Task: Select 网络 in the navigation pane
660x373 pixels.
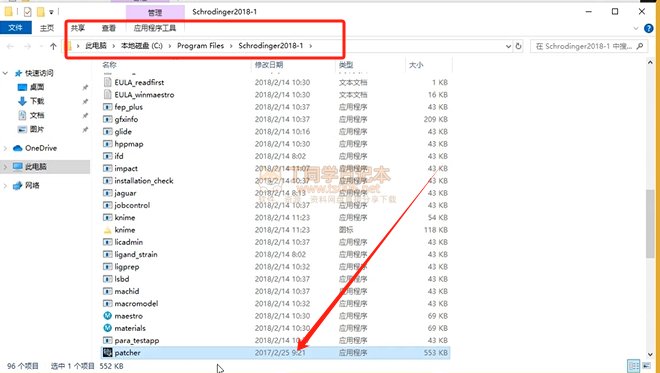Action: pos(32,185)
